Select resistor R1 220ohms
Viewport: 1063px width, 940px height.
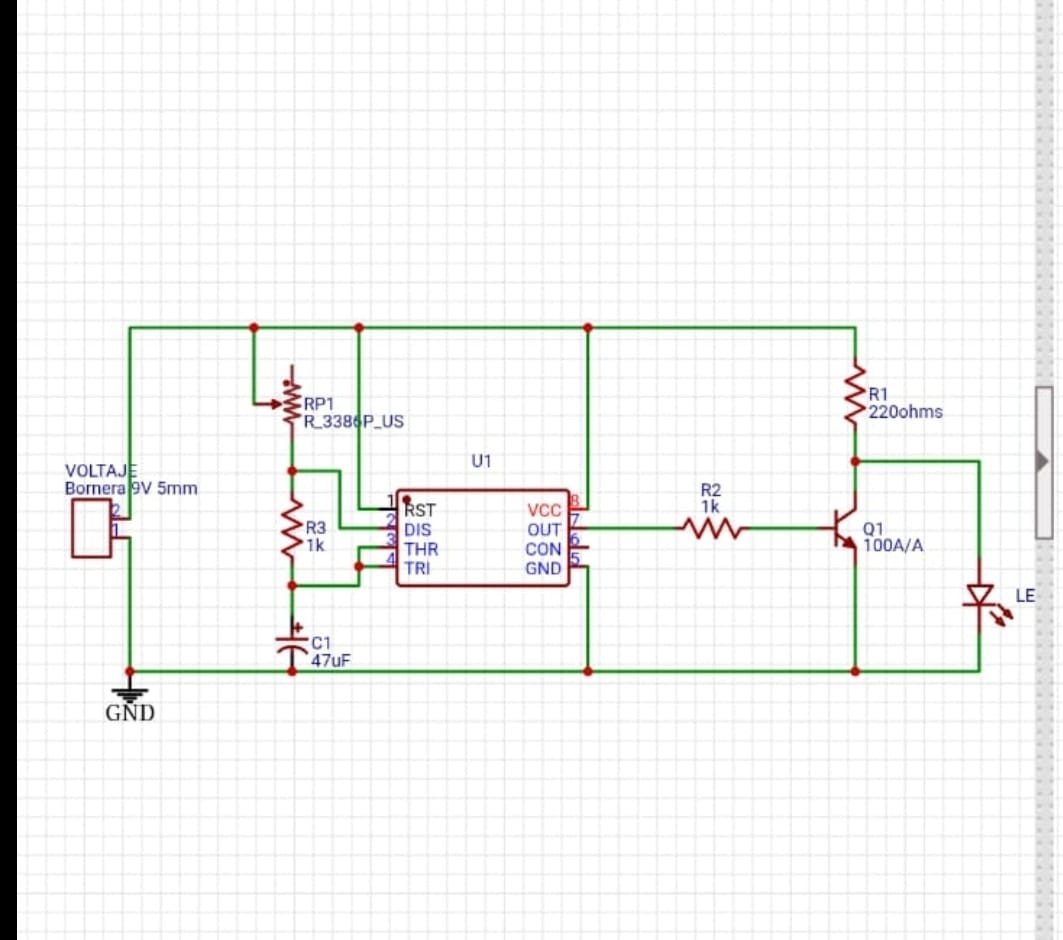[855, 395]
